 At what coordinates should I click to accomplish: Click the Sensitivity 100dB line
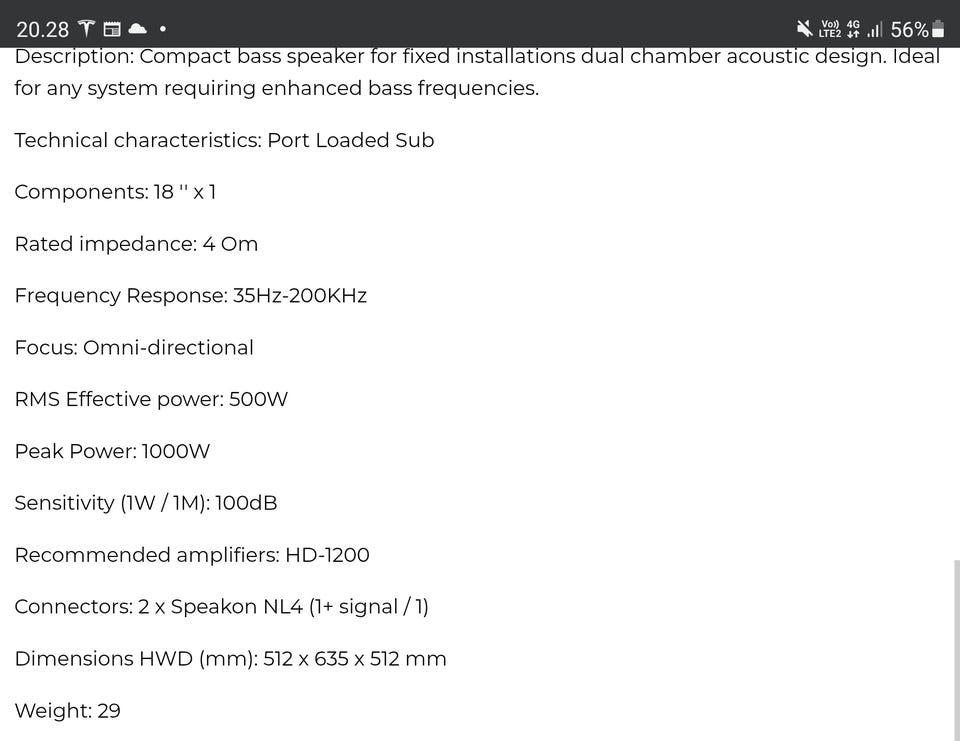(146, 503)
